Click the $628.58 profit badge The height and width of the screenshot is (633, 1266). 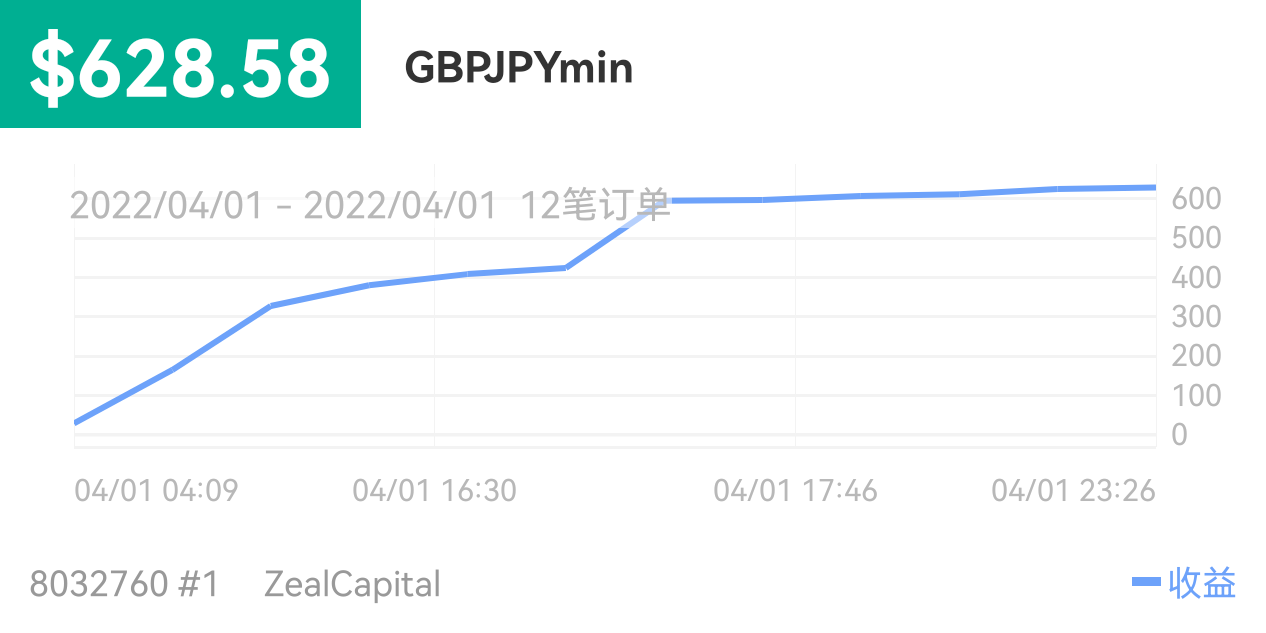tap(180, 66)
